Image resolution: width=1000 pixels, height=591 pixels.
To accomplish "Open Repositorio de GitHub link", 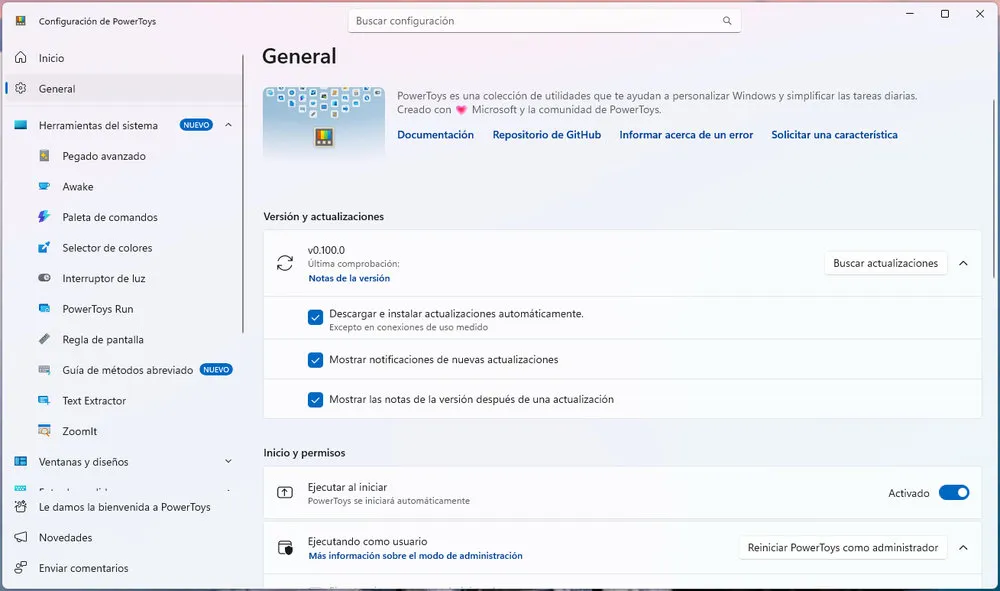I will 547,135.
